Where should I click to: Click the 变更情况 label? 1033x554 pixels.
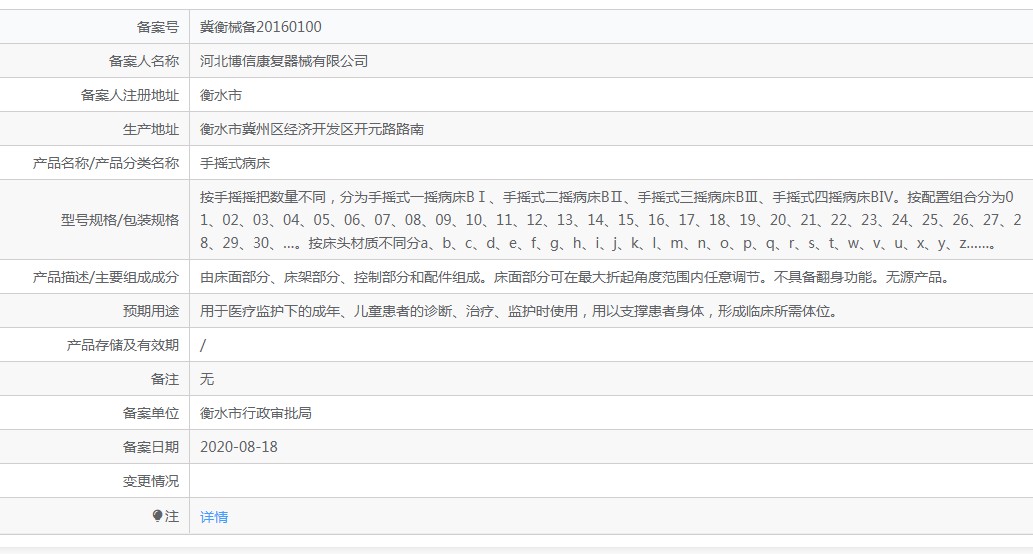tap(151, 482)
